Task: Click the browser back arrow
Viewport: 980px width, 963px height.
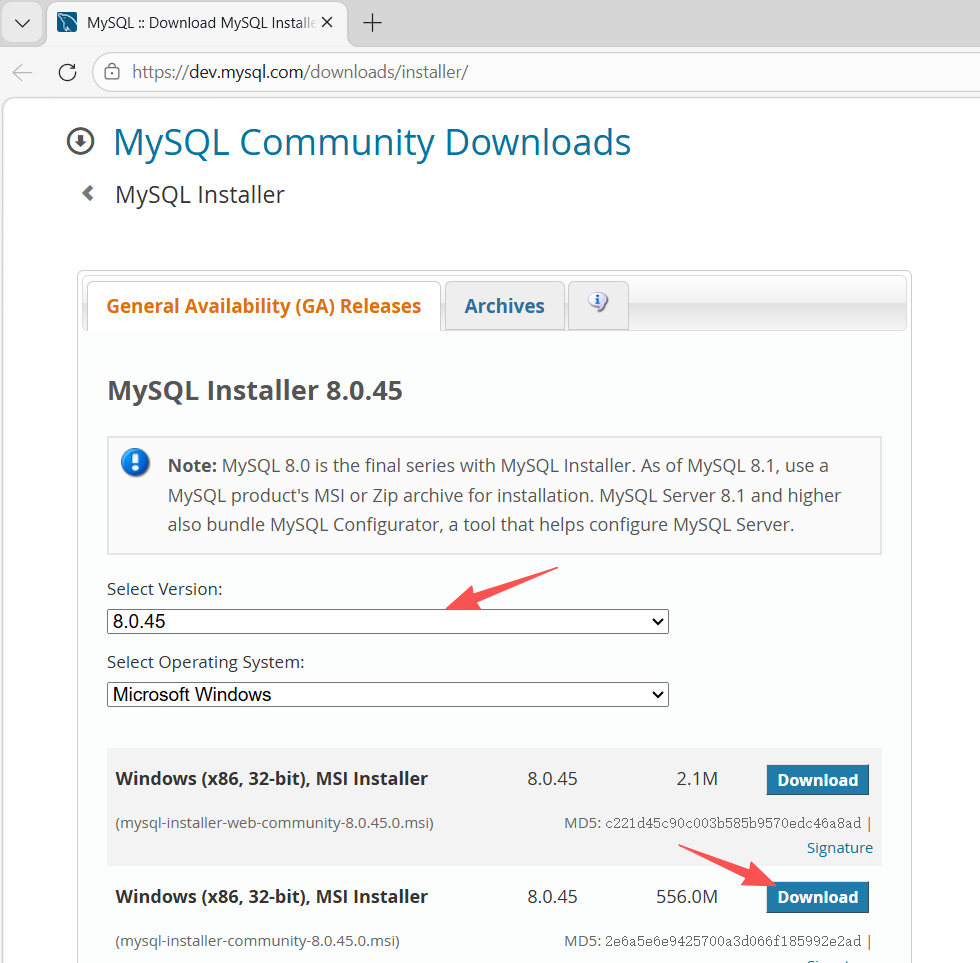Action: (x=22, y=72)
